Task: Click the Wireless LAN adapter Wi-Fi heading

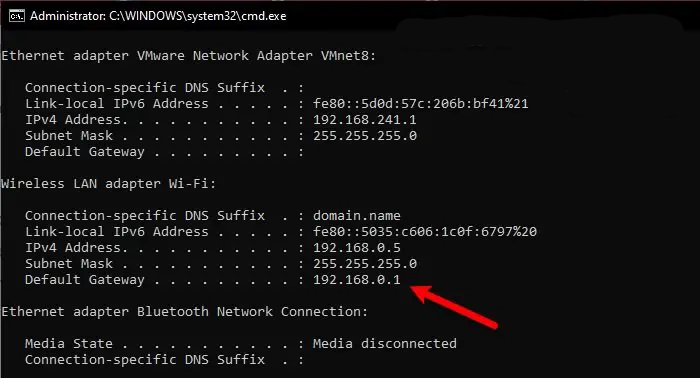Action: tap(108, 183)
